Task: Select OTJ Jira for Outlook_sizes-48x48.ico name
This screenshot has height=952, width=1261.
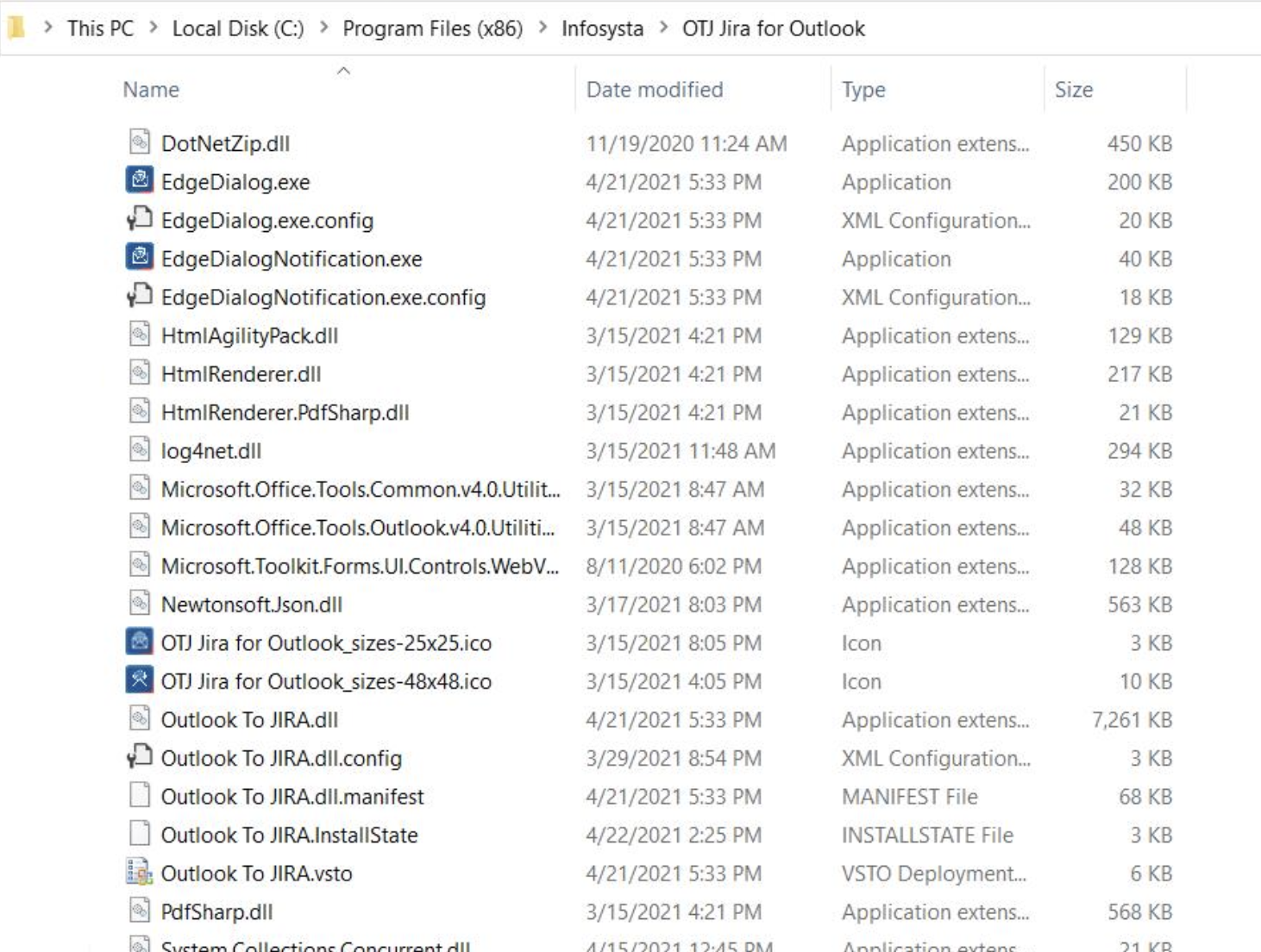Action: coord(326,681)
